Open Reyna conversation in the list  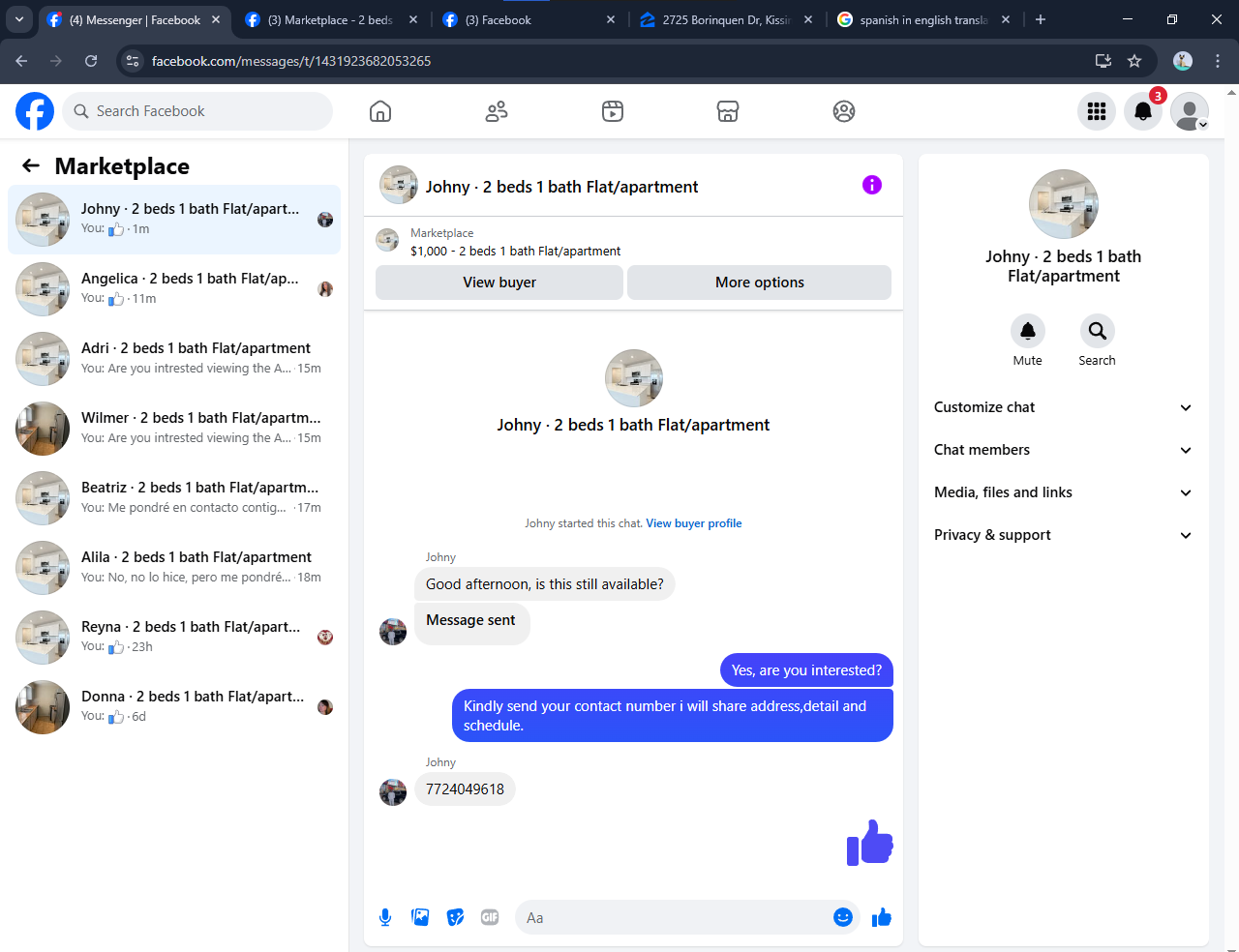(174, 638)
